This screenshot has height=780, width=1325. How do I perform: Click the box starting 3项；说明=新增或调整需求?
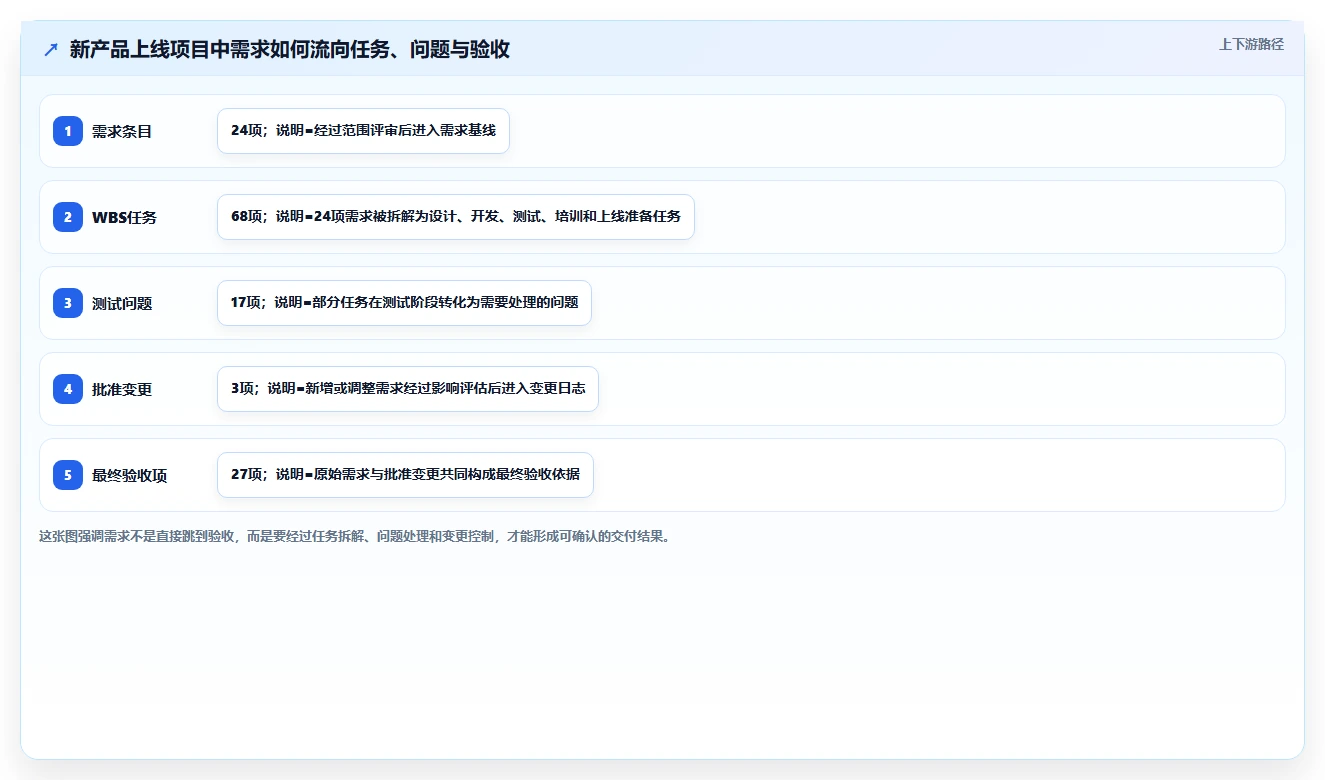408,389
